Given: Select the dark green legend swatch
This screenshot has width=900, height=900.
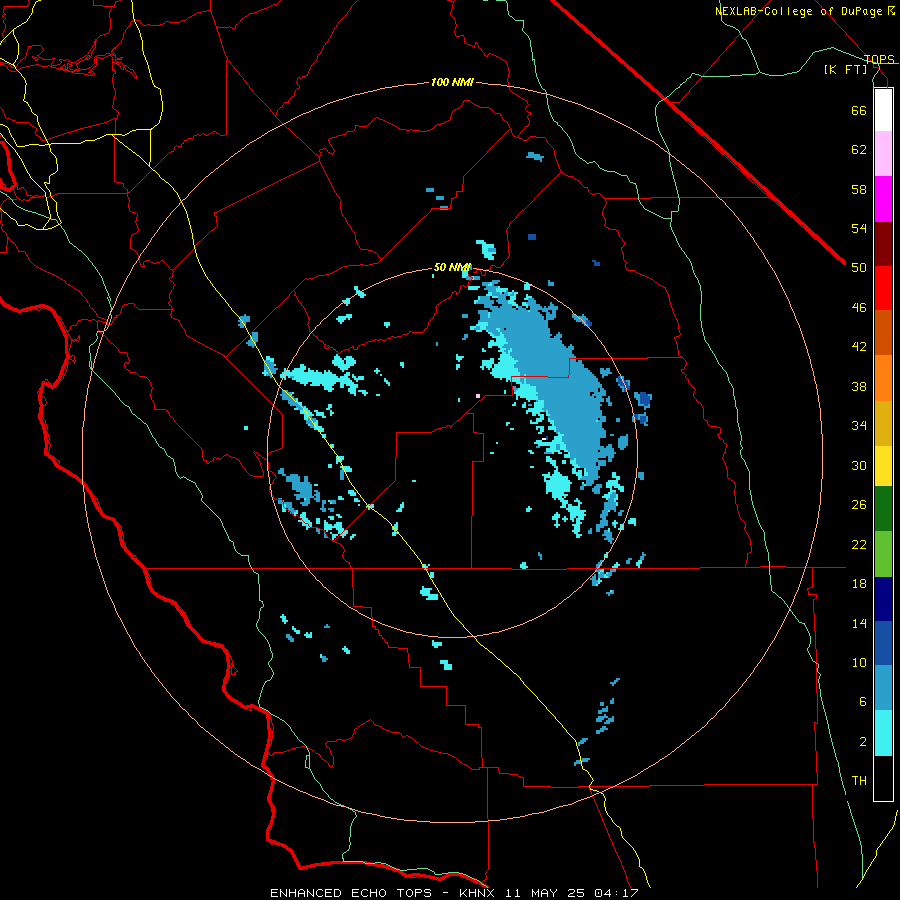Looking at the screenshot, I should 883,509.
